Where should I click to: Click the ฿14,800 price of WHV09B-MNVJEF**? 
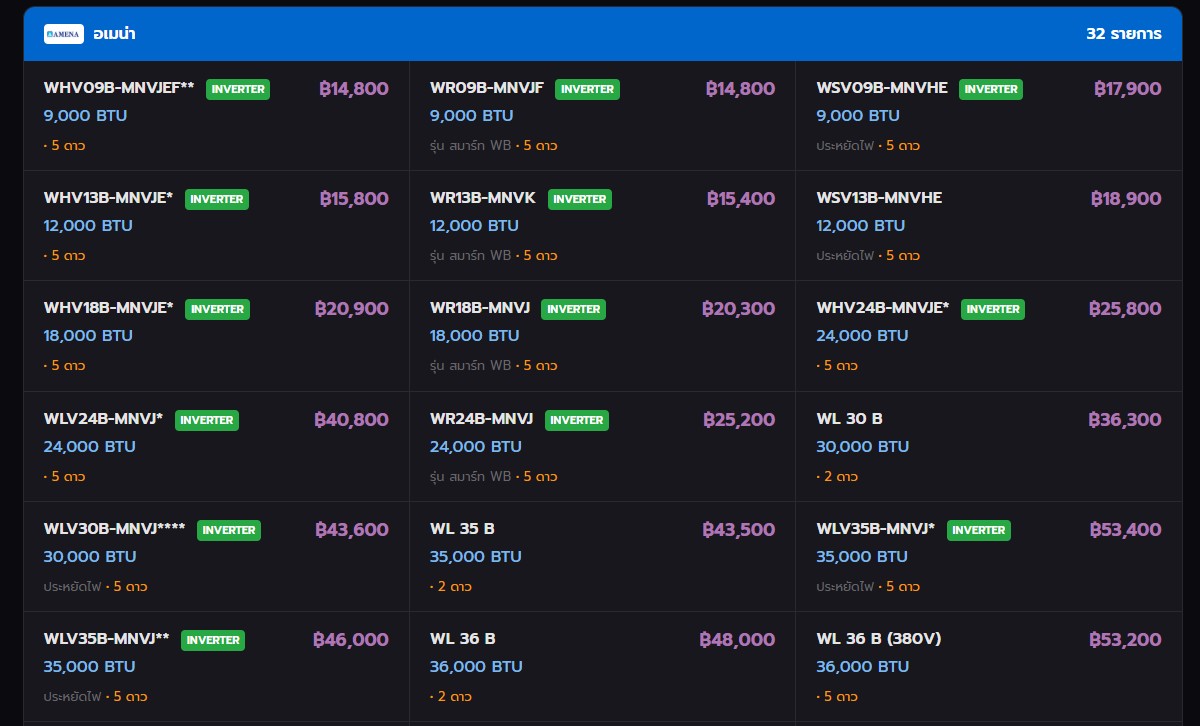pyautogui.click(x=354, y=89)
